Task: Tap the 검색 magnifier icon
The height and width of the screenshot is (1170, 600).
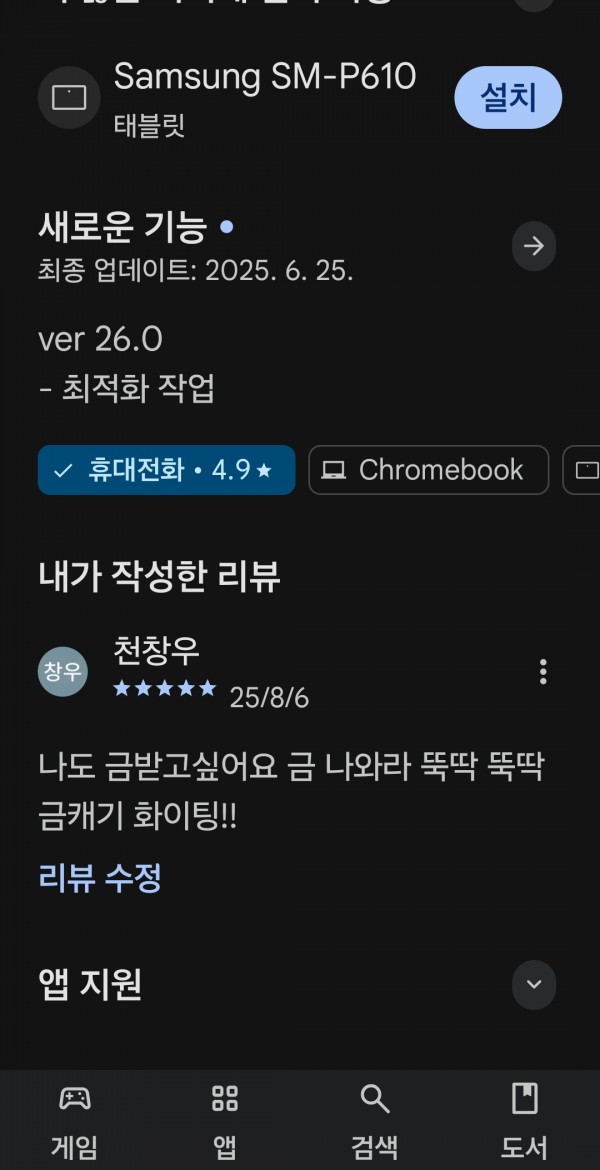Action: tap(375, 1098)
